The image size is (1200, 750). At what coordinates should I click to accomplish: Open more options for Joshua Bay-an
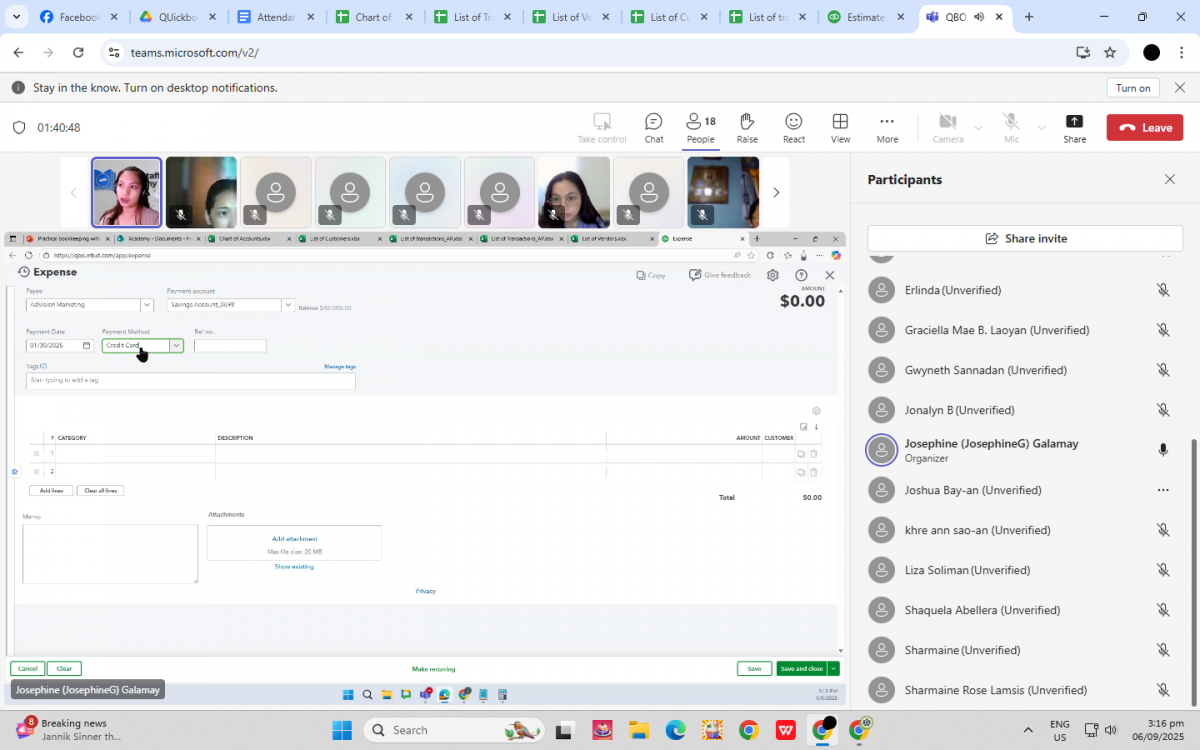pyautogui.click(x=1162, y=490)
